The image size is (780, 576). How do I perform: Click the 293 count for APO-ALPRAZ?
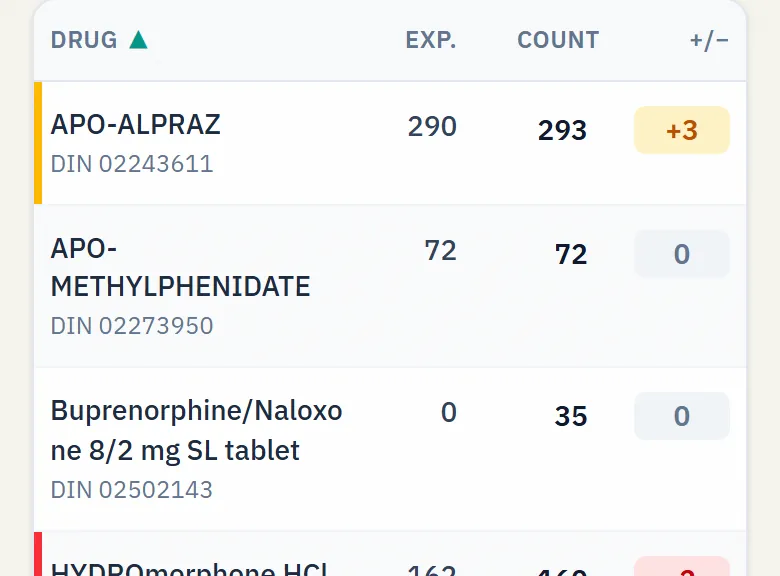pos(562,130)
